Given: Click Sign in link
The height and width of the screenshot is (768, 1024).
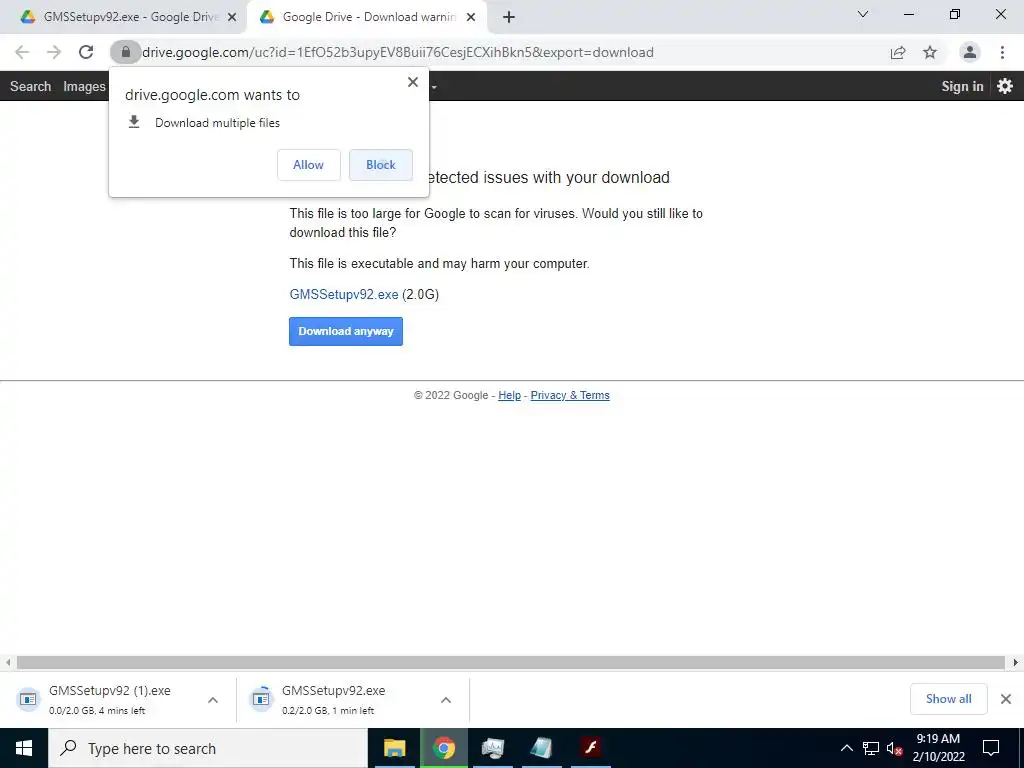Looking at the screenshot, I should (962, 86).
